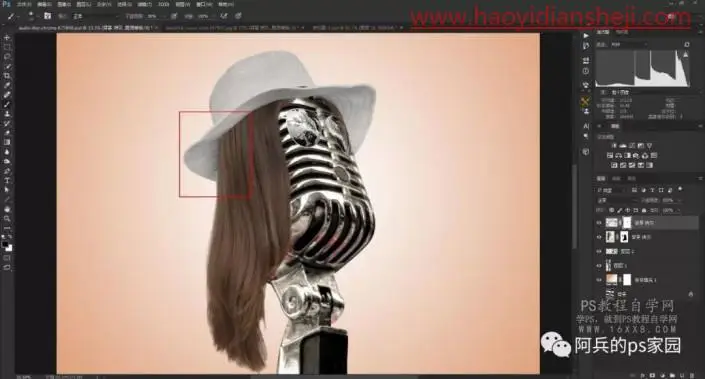
Task: Switch to the Paths tab
Action: pyautogui.click(x=631, y=179)
